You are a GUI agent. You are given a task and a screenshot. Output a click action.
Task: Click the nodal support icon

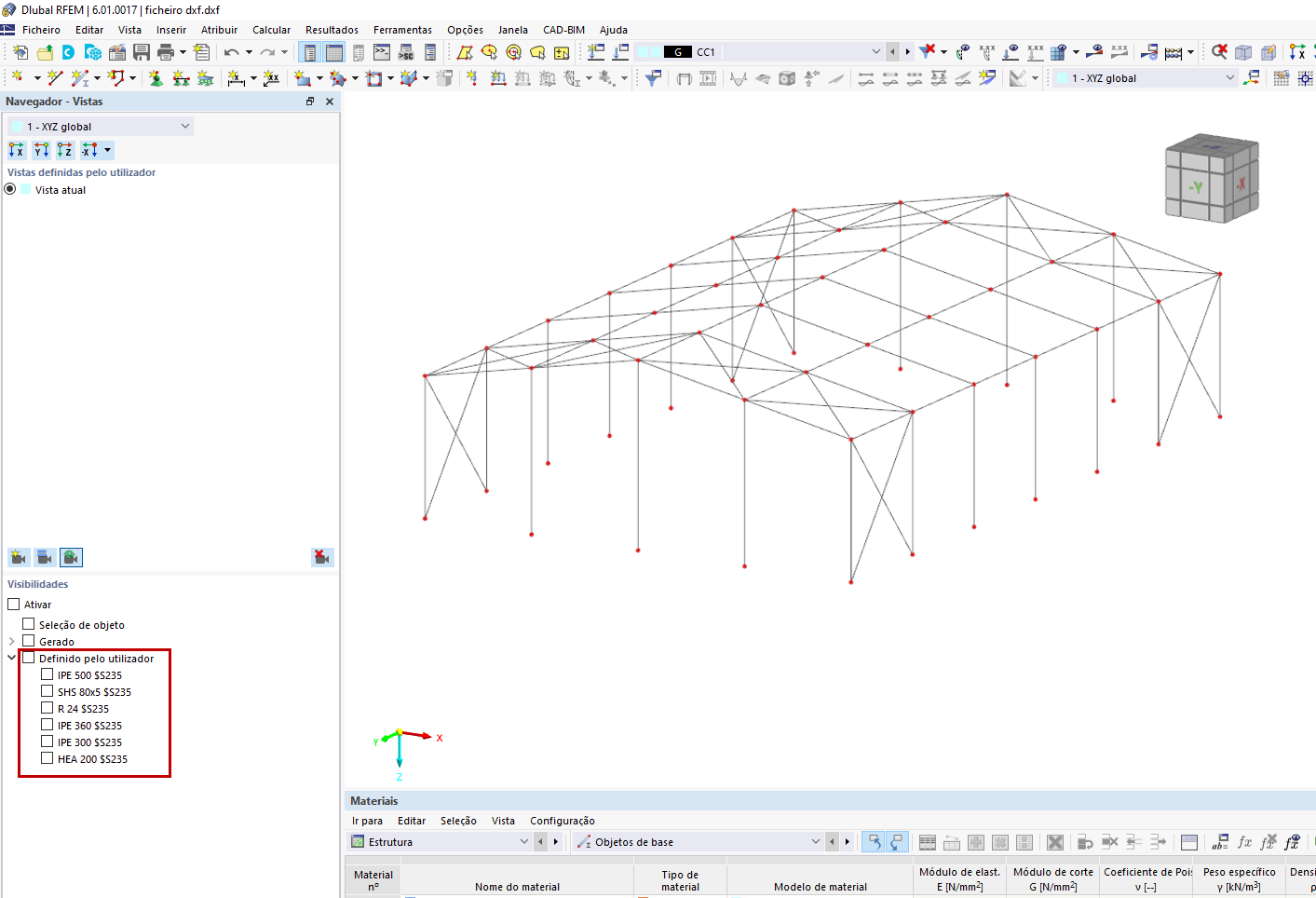[156, 78]
